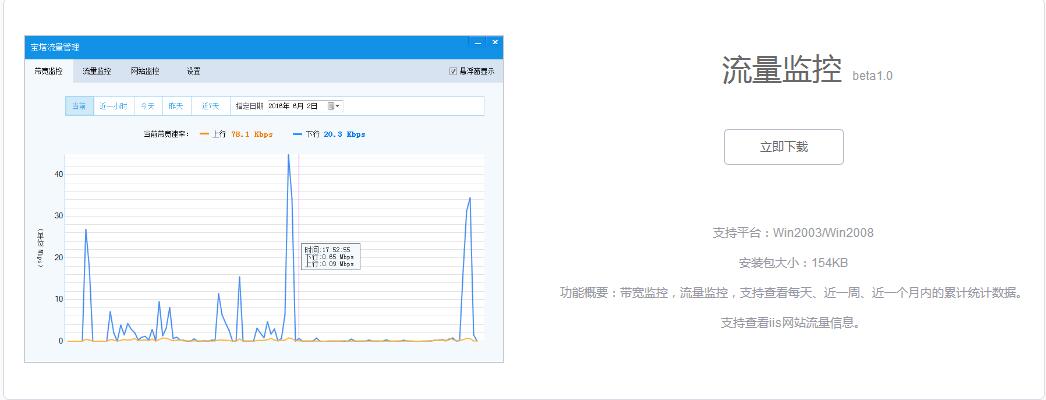Open the calendar dropdown beside 指定日期
The height and width of the screenshot is (400, 1046).
pyautogui.click(x=336, y=105)
